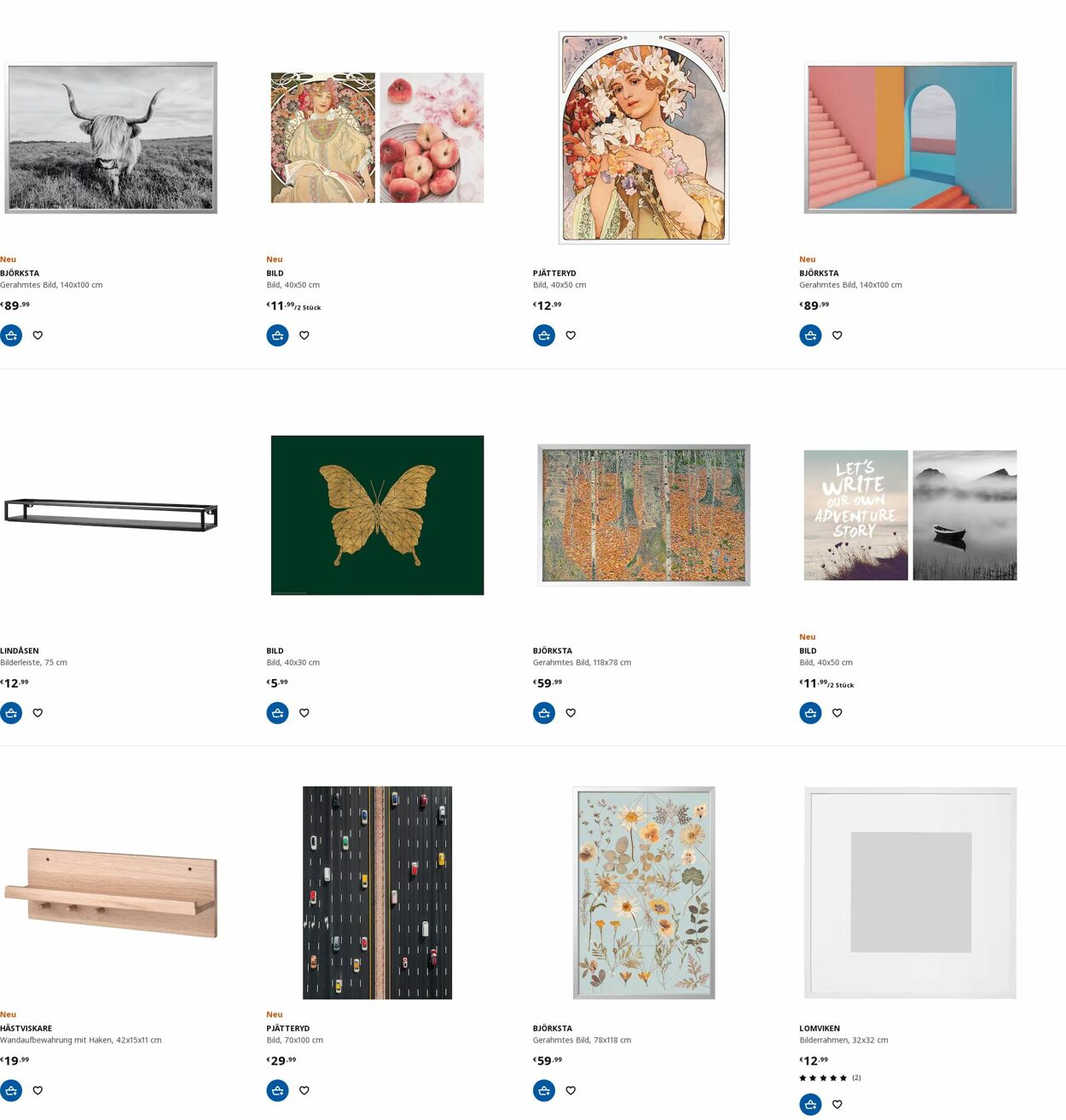The image size is (1066, 1120).
Task: Open the LOMVIKEN Bilderrahmen product link
Action: 820,1029
